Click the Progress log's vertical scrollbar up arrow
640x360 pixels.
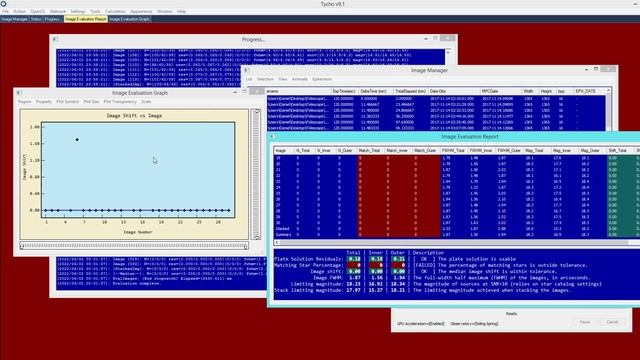(448, 52)
